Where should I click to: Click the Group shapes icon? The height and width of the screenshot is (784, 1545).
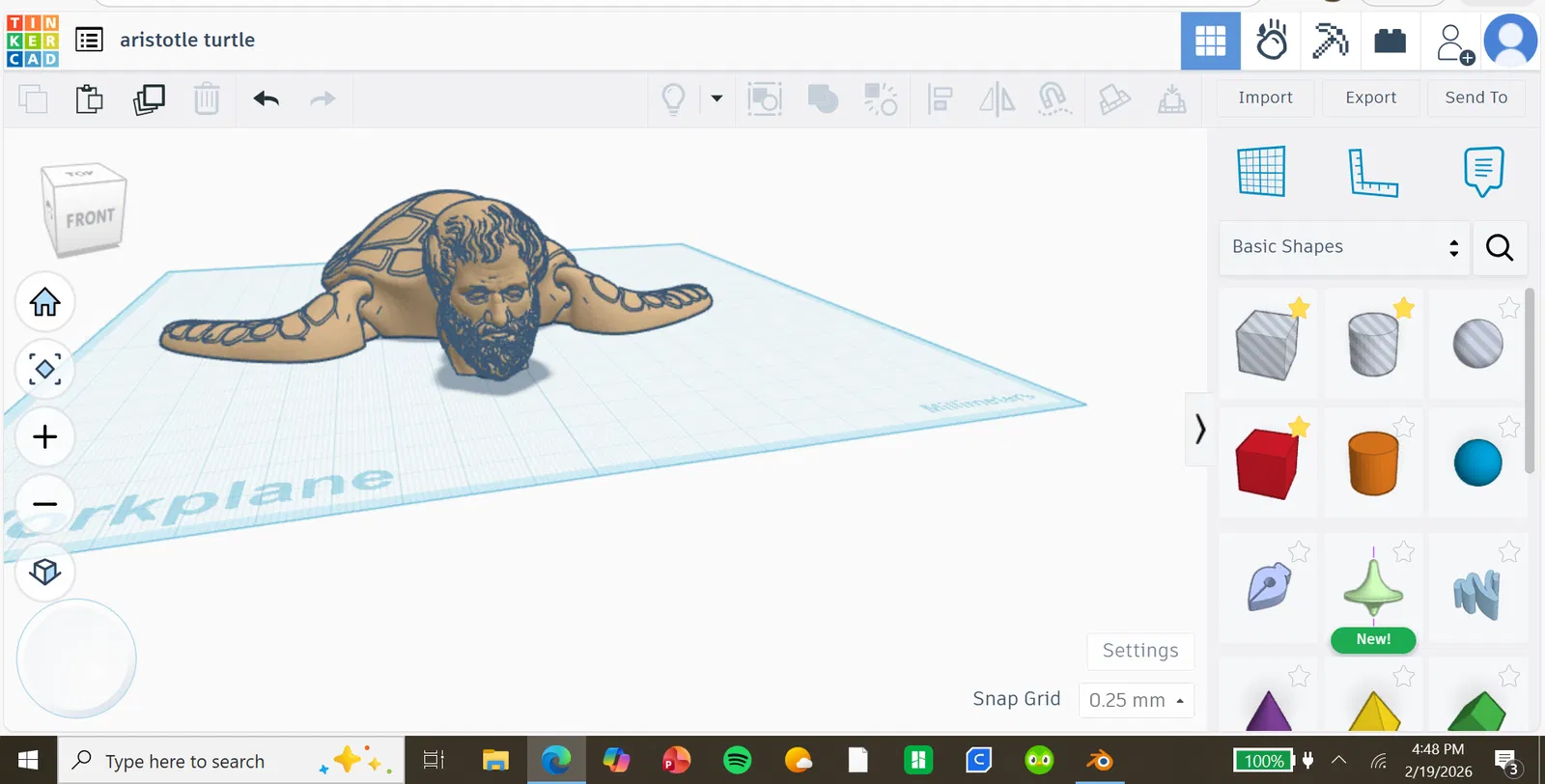[823, 98]
